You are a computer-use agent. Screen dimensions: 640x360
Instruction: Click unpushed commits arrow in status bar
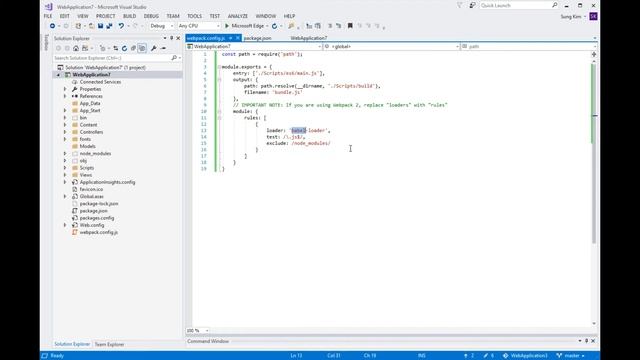click(466, 356)
